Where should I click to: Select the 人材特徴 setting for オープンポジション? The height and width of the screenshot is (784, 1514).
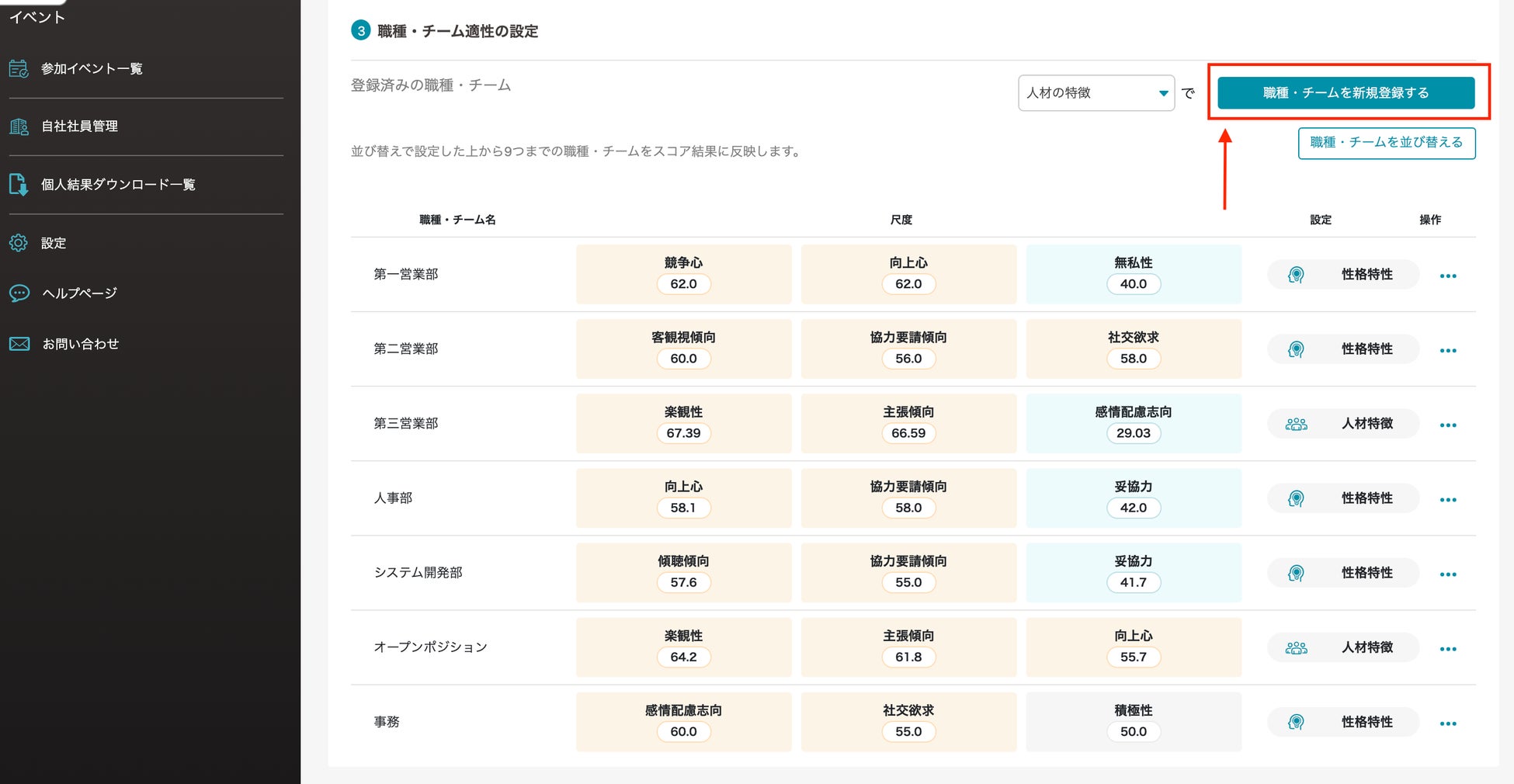(1366, 647)
